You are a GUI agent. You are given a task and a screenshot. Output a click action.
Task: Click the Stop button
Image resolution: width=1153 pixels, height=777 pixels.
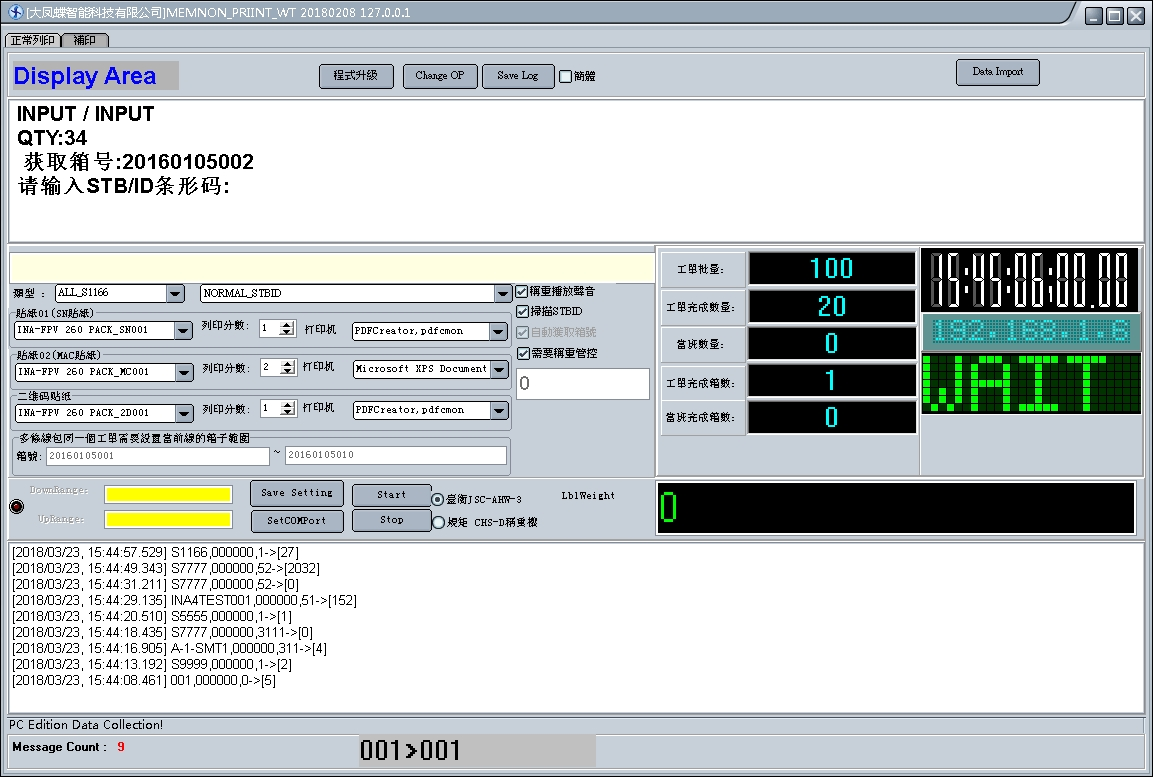pyautogui.click(x=392, y=520)
